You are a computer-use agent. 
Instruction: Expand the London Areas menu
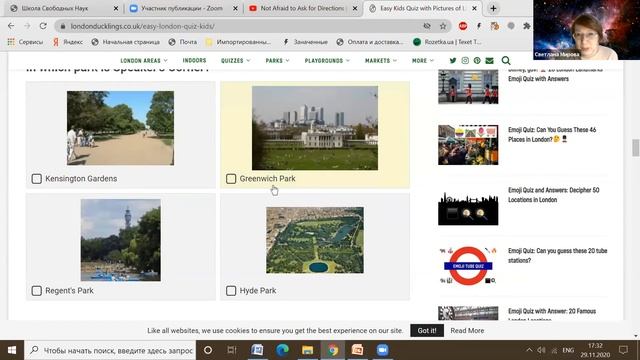(144, 60)
